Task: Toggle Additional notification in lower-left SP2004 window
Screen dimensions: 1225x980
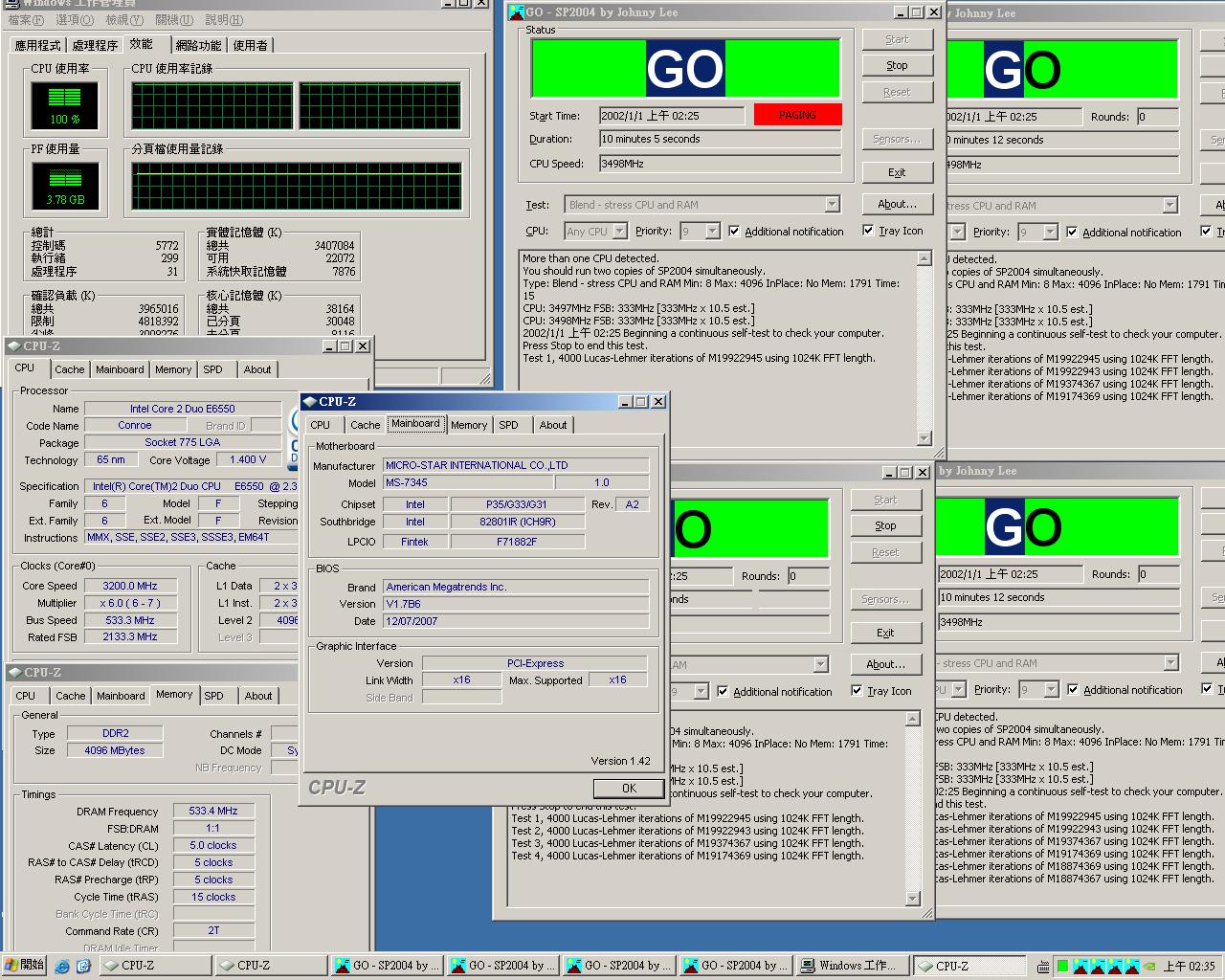Action: pyautogui.click(x=723, y=691)
